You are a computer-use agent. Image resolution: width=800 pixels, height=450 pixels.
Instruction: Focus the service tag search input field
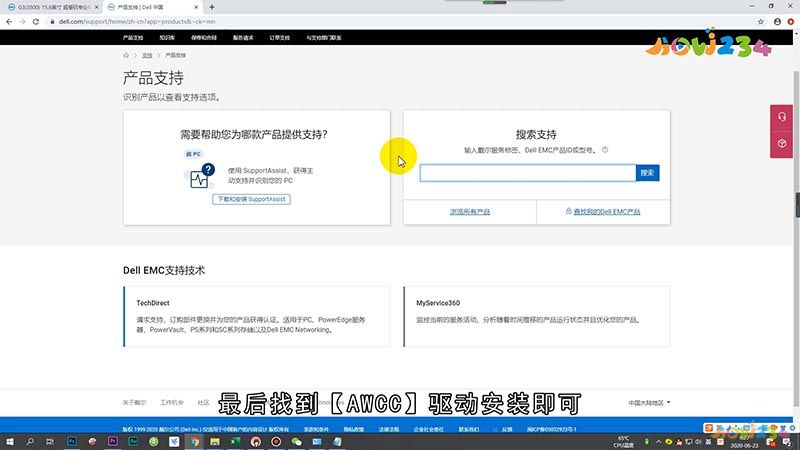coord(528,173)
